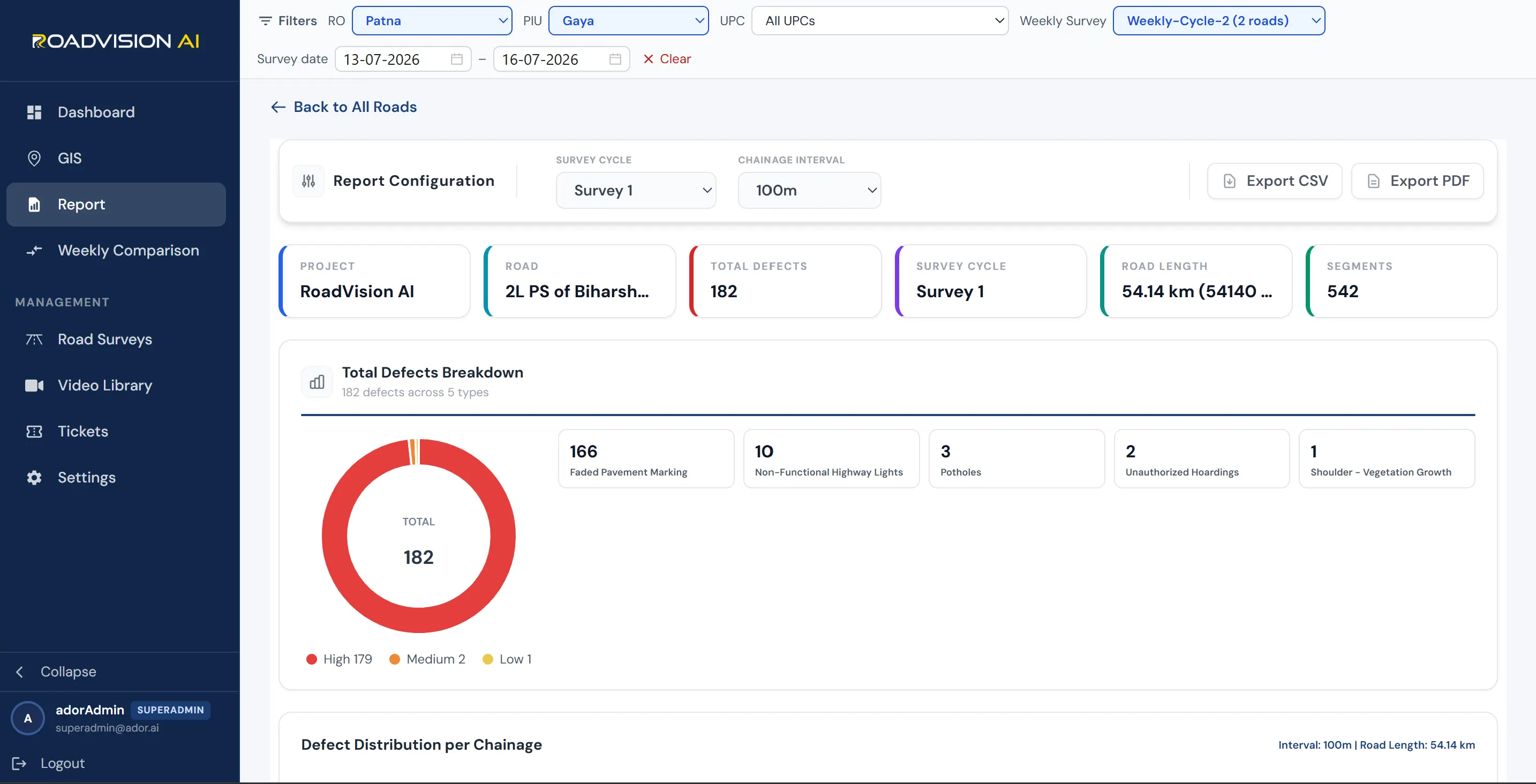Screen dimensions: 1536x784
Task: Click the 10 Non-Functional Highway Lights card
Action: pos(831,458)
